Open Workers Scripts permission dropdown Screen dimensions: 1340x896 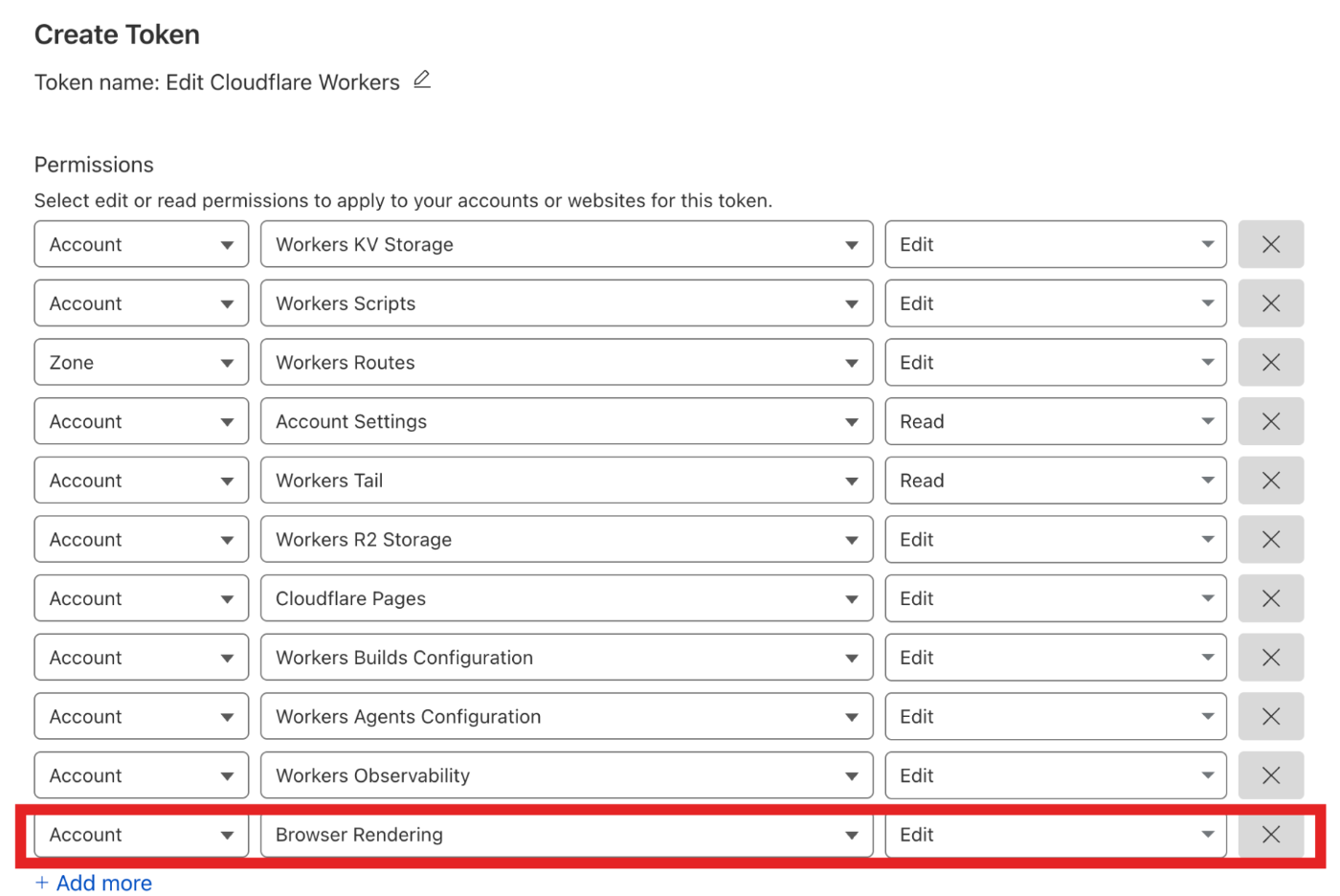567,303
